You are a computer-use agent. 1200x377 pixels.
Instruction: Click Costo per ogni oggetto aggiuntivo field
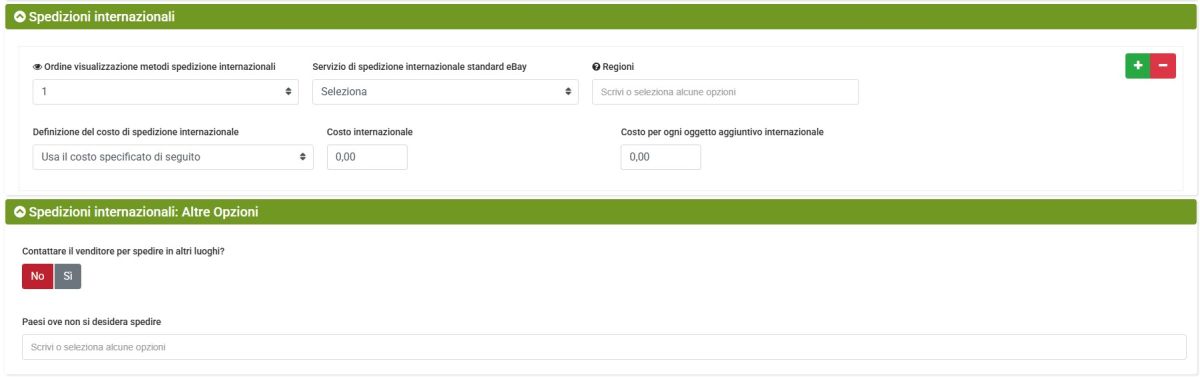(x=661, y=157)
